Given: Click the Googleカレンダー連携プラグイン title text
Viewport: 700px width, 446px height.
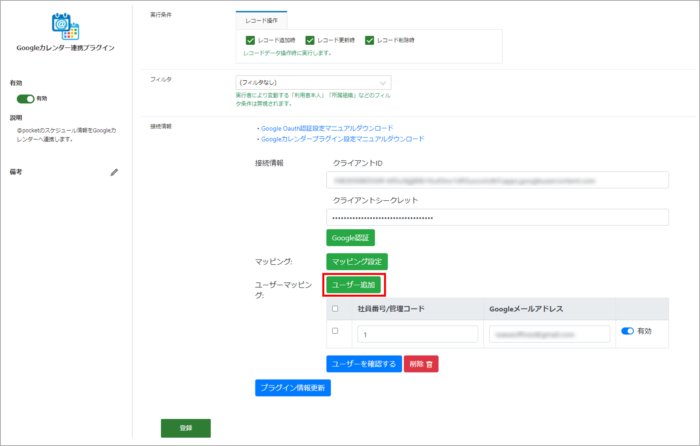Looking at the screenshot, I should pos(66,48).
